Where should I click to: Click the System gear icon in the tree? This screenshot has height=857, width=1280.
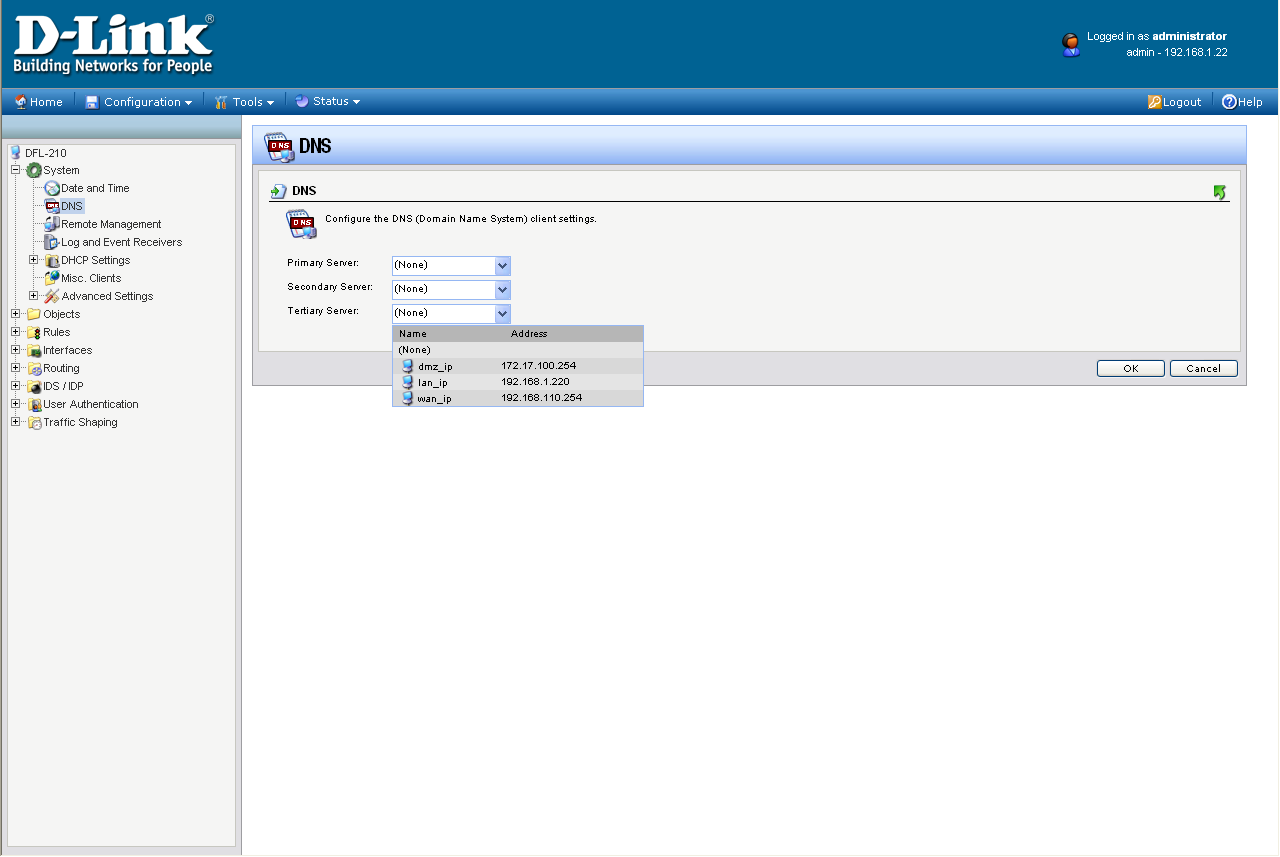tap(34, 170)
